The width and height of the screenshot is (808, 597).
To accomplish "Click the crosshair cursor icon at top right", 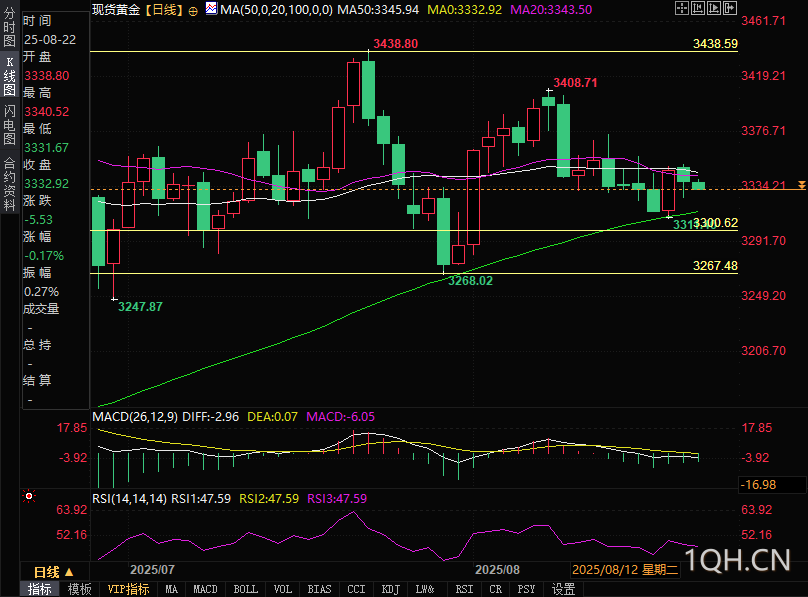I will pyautogui.click(x=682, y=8).
